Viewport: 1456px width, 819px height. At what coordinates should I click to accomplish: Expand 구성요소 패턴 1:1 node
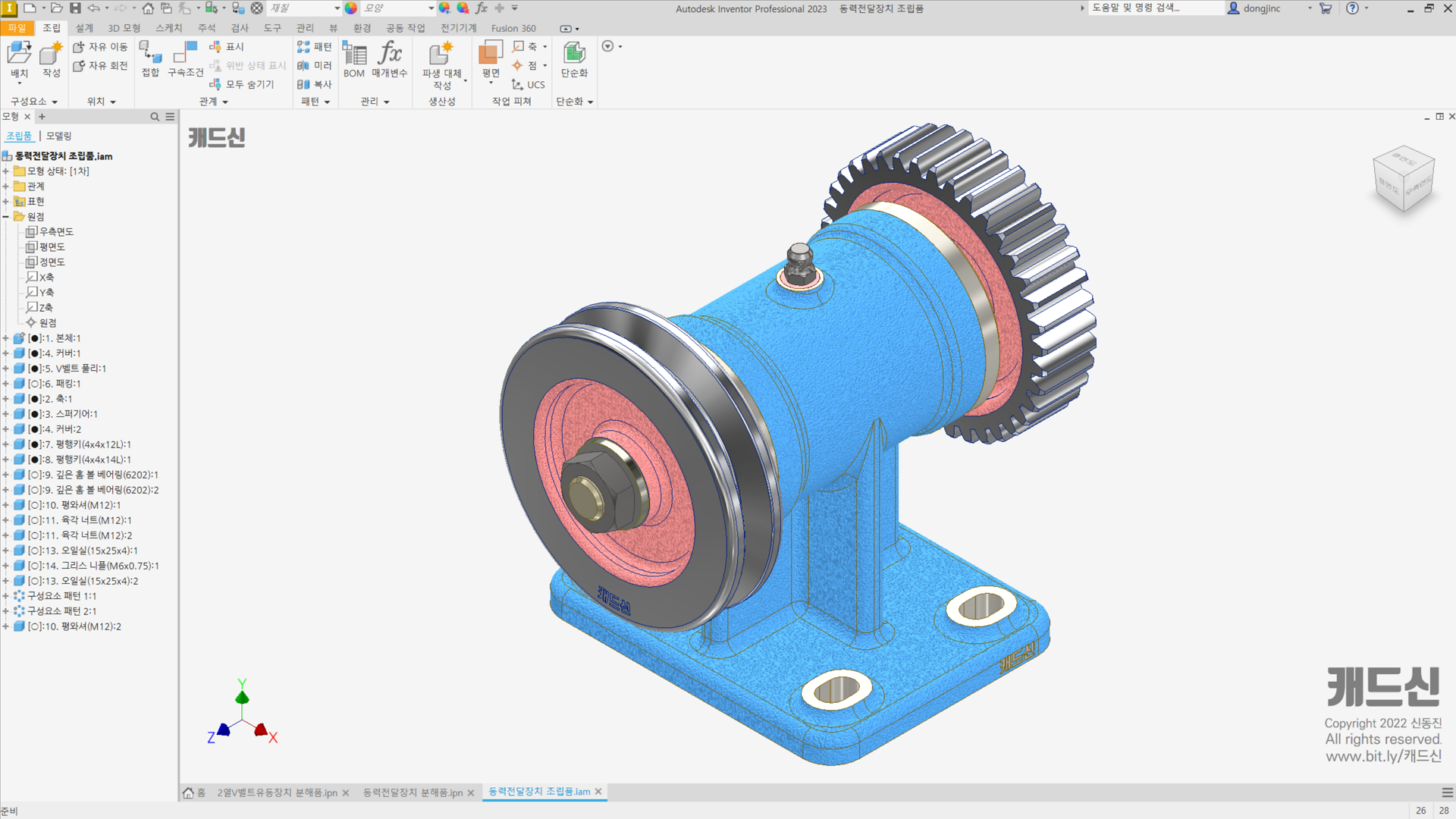[x=5, y=596]
